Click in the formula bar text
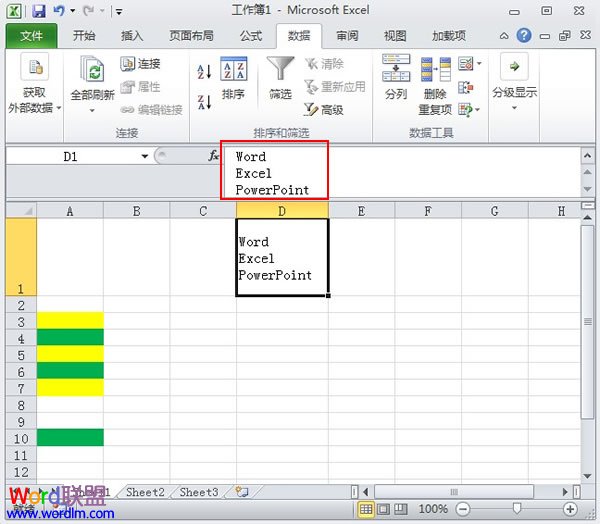600x524 pixels. 272,173
